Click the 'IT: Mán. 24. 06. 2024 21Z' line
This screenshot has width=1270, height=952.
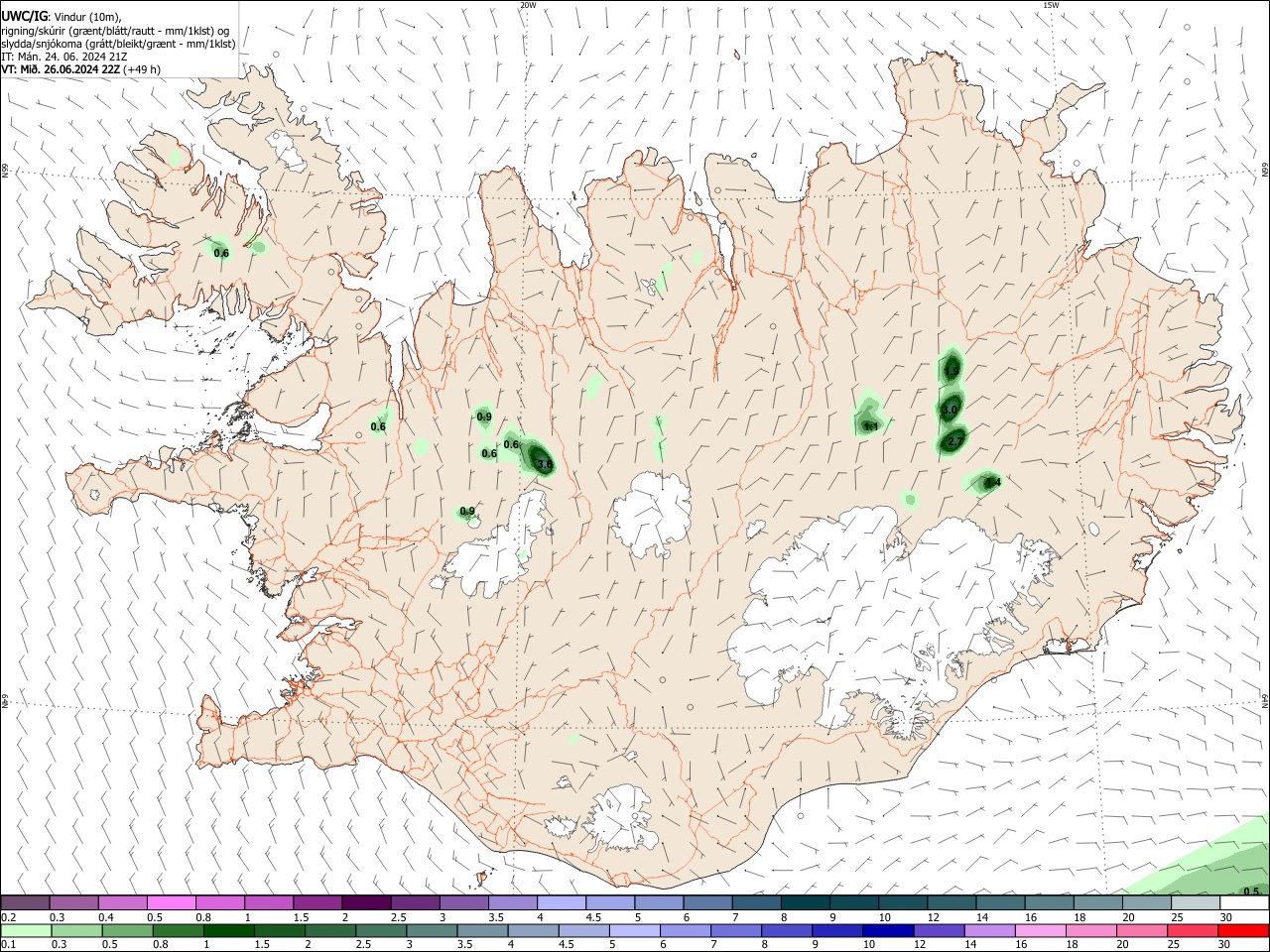click(x=64, y=57)
